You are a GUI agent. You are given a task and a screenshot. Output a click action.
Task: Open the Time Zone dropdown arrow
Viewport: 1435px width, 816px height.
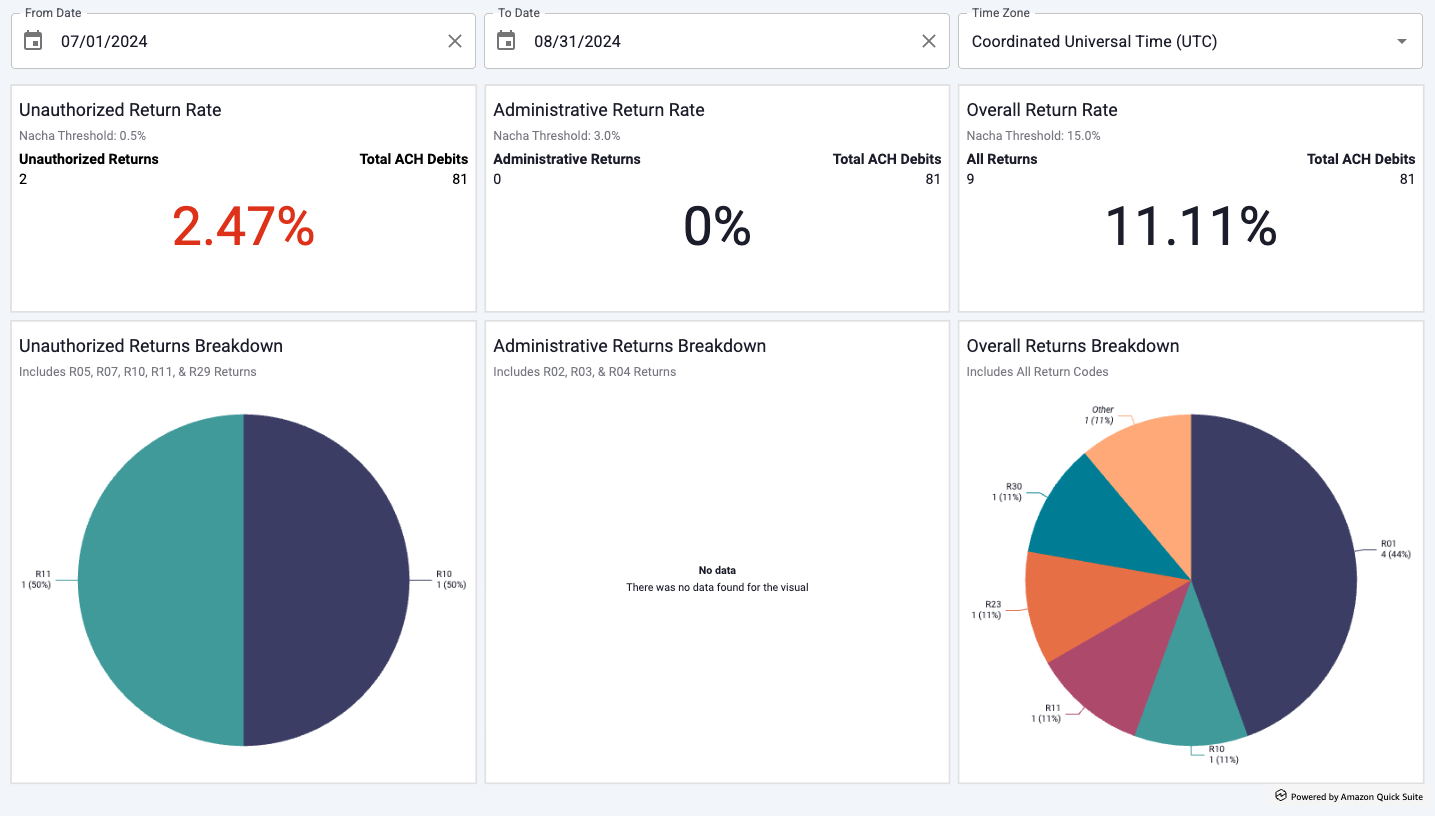pyautogui.click(x=1402, y=41)
